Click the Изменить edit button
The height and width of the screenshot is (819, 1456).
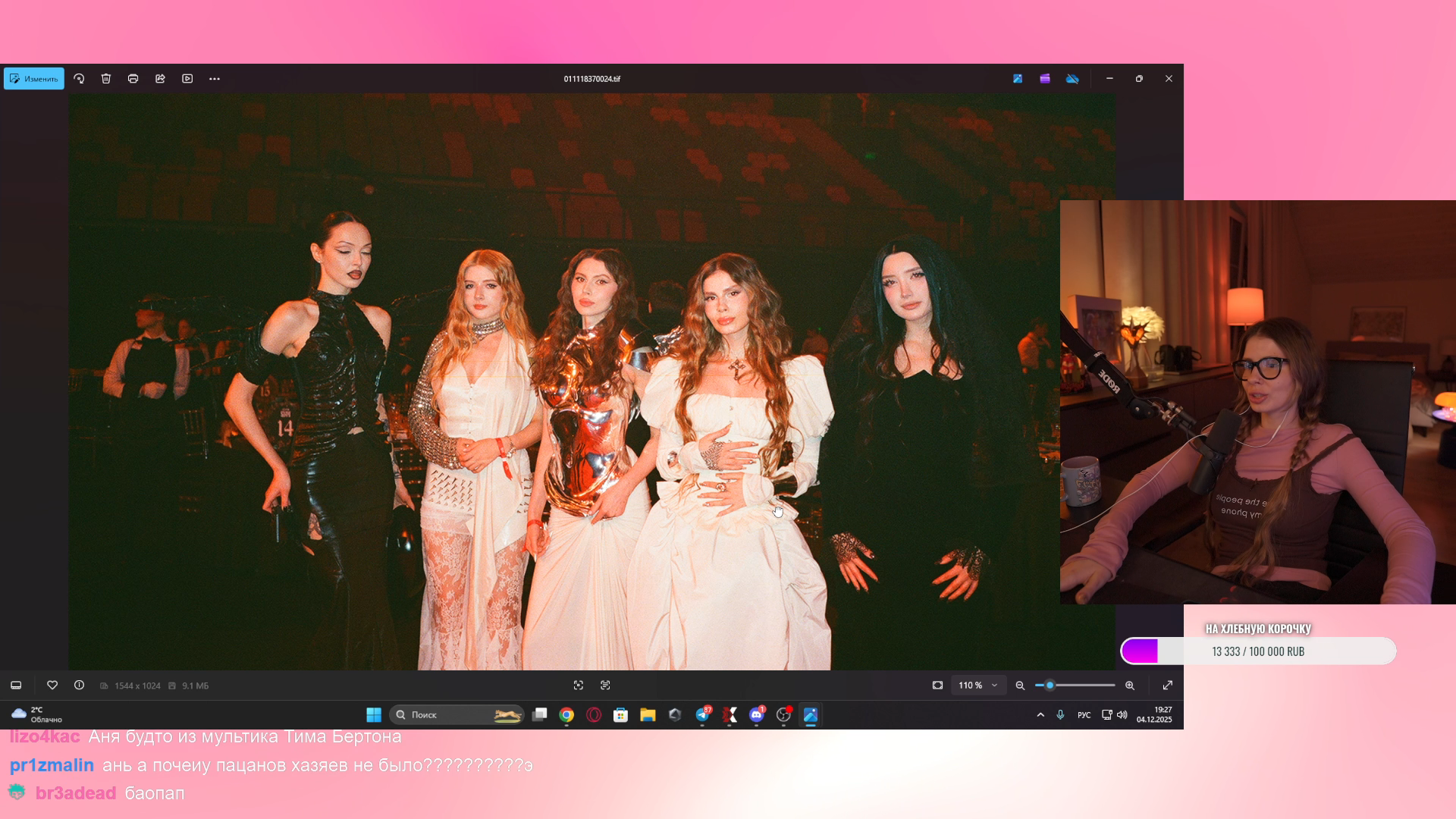coord(34,79)
